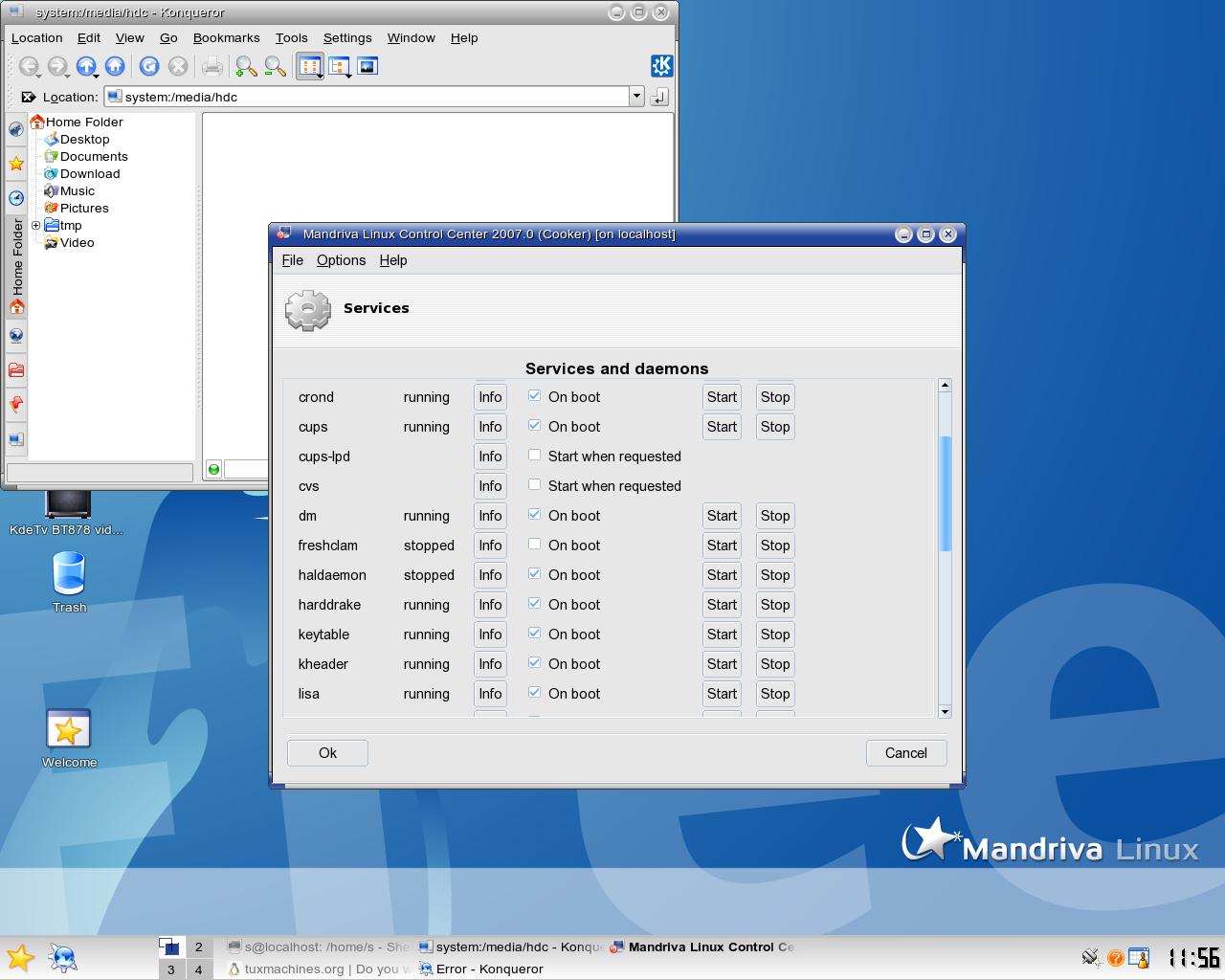Open Help menu in Control Center
Screen dimensions: 1225x980
click(393, 260)
